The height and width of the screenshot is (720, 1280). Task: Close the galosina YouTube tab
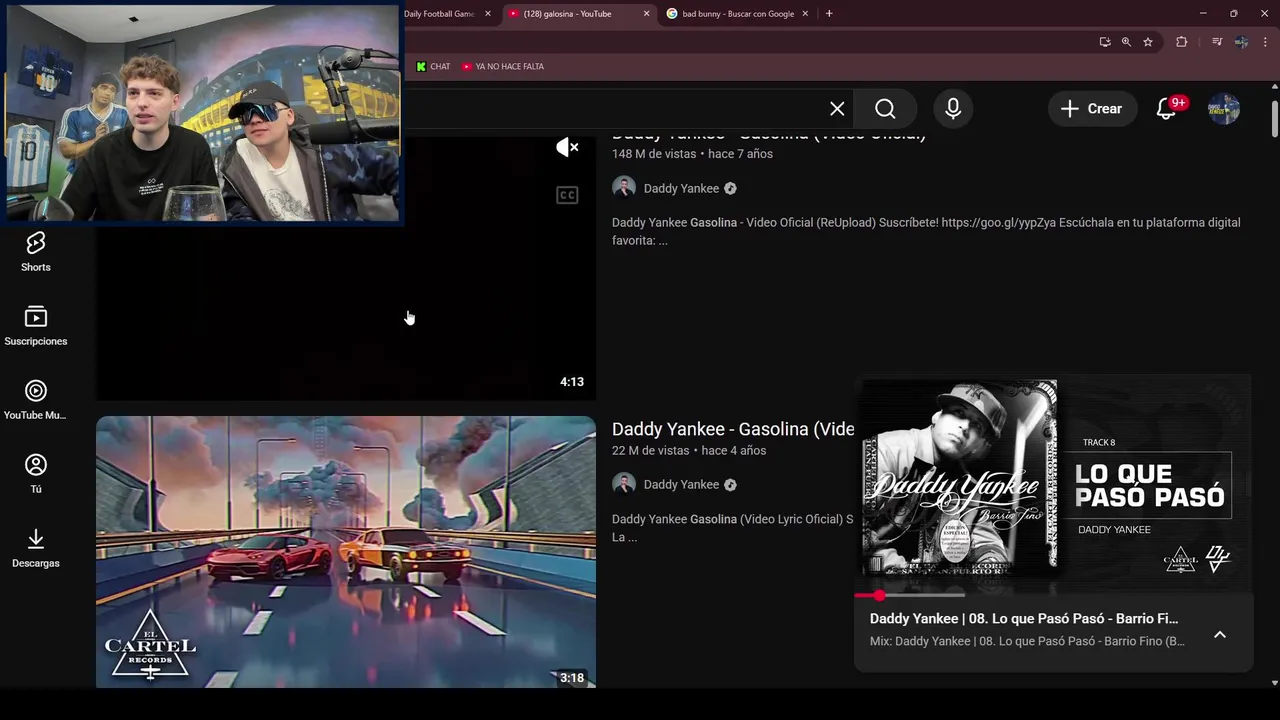(646, 14)
